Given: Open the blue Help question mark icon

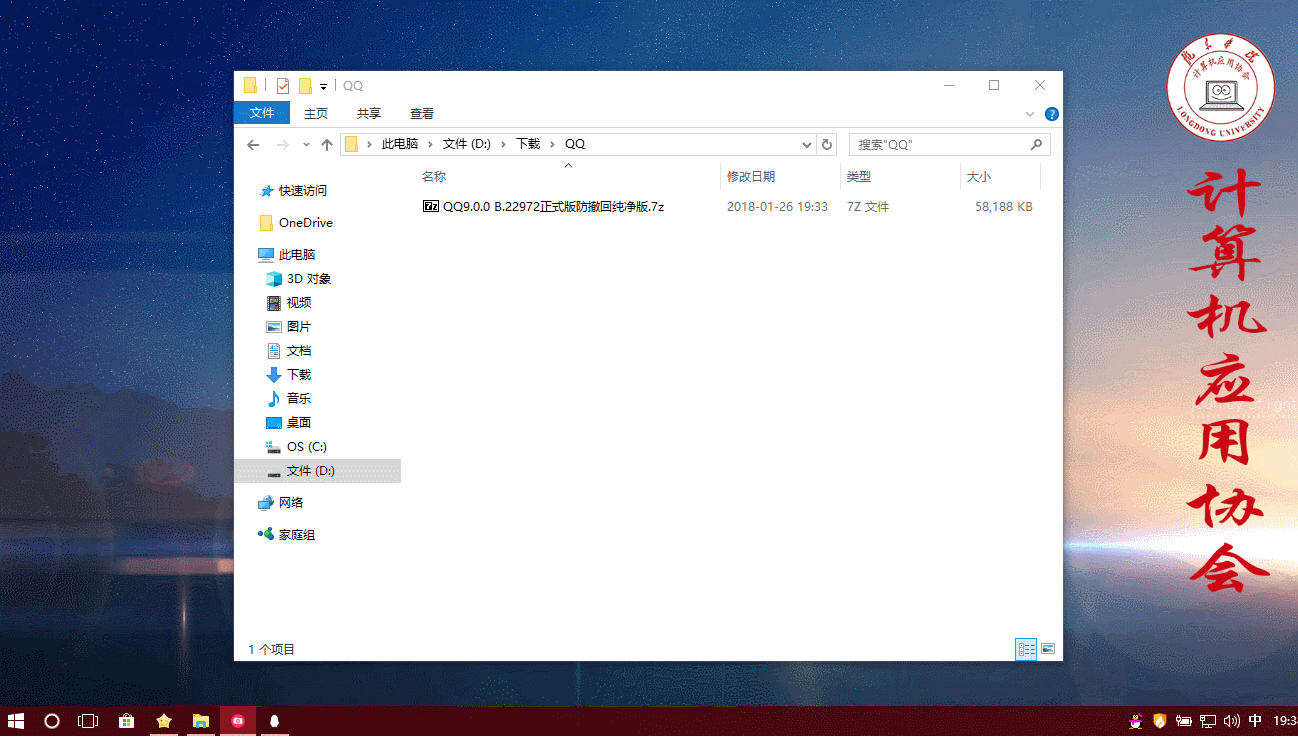Looking at the screenshot, I should pos(1051,114).
